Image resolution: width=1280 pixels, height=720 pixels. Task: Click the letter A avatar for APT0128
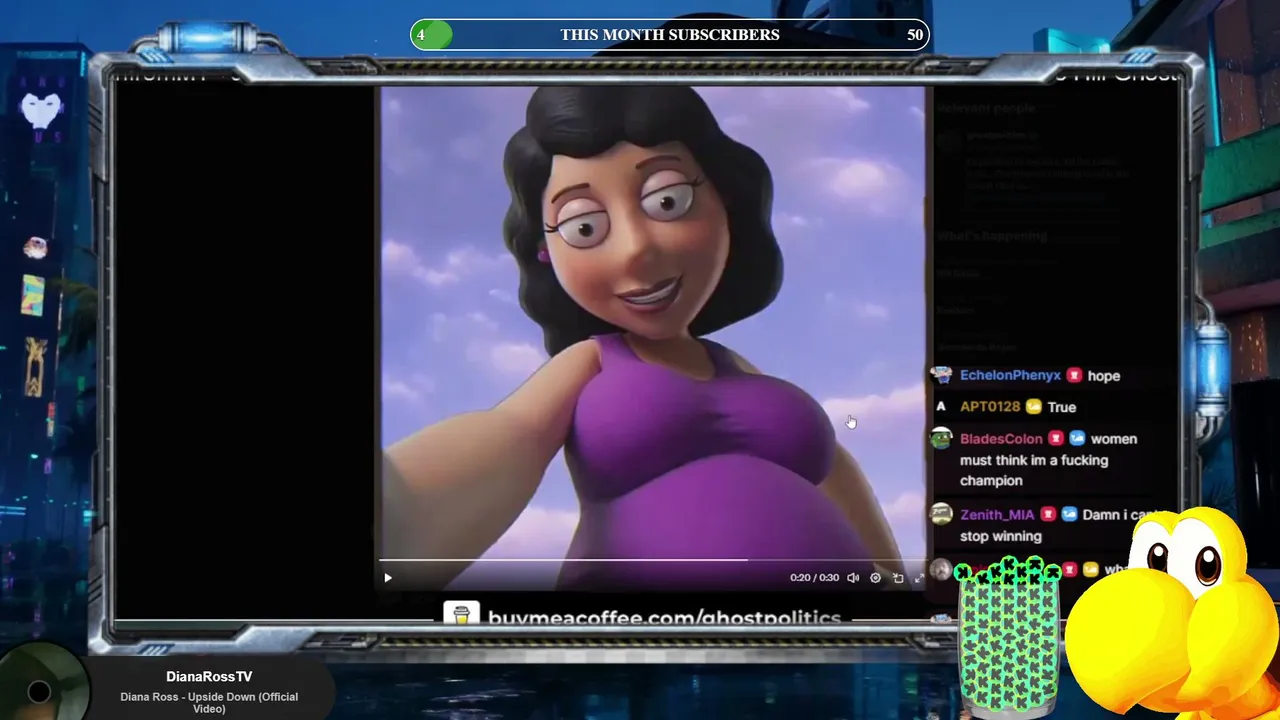click(941, 407)
